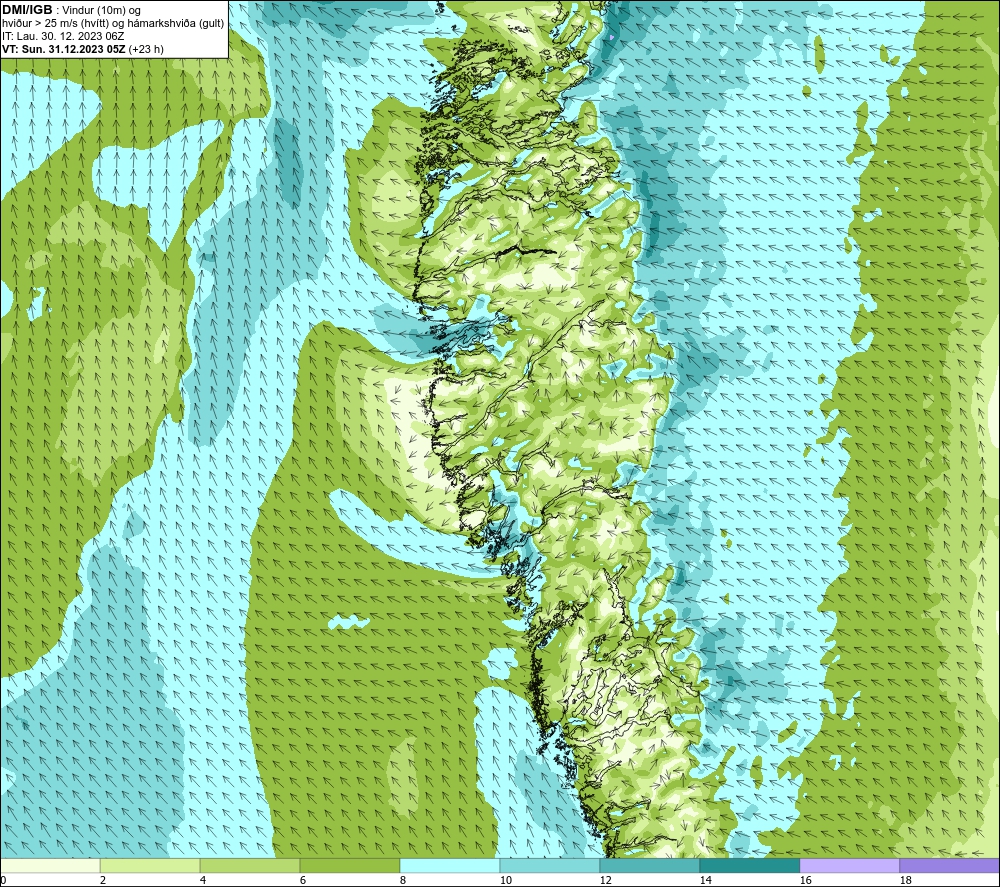Viewport: 1000px width, 887px height.
Task: Click legend scale label 16
Action: (805, 880)
